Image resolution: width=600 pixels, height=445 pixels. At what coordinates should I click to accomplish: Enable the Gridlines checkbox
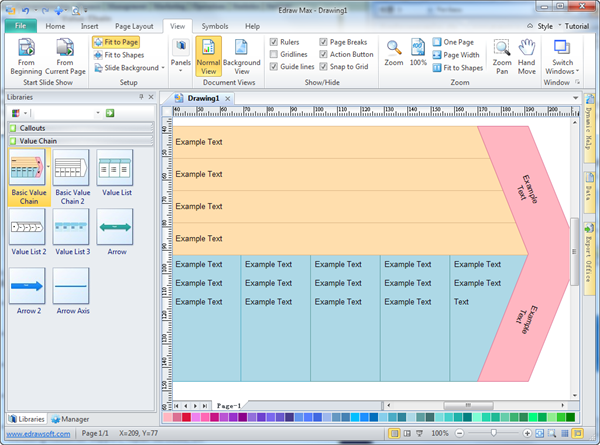pyautogui.click(x=274, y=54)
